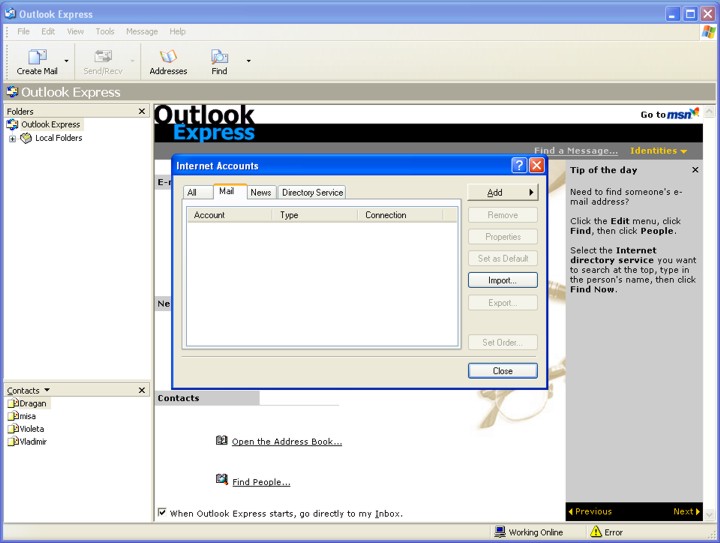
Task: Open the Create Mail stationery dropdown arrow
Action: click(x=67, y=61)
